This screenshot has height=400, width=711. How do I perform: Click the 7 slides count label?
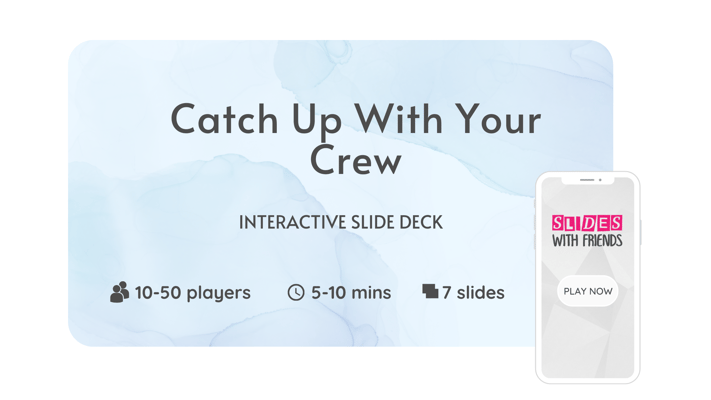click(473, 293)
